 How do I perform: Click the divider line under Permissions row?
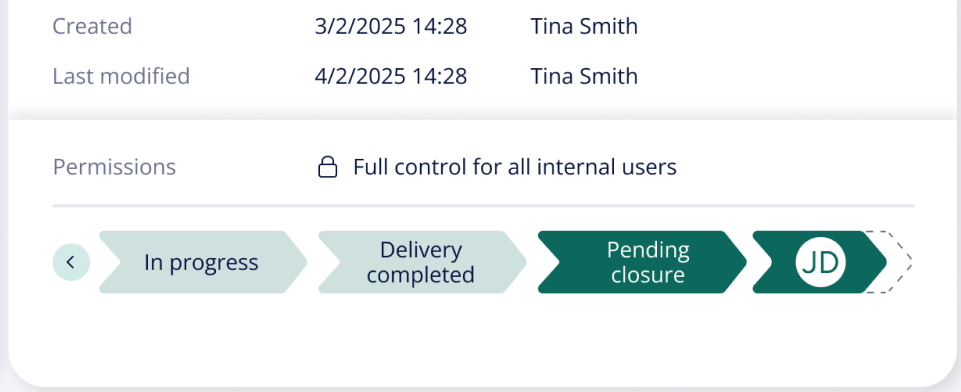click(x=483, y=206)
